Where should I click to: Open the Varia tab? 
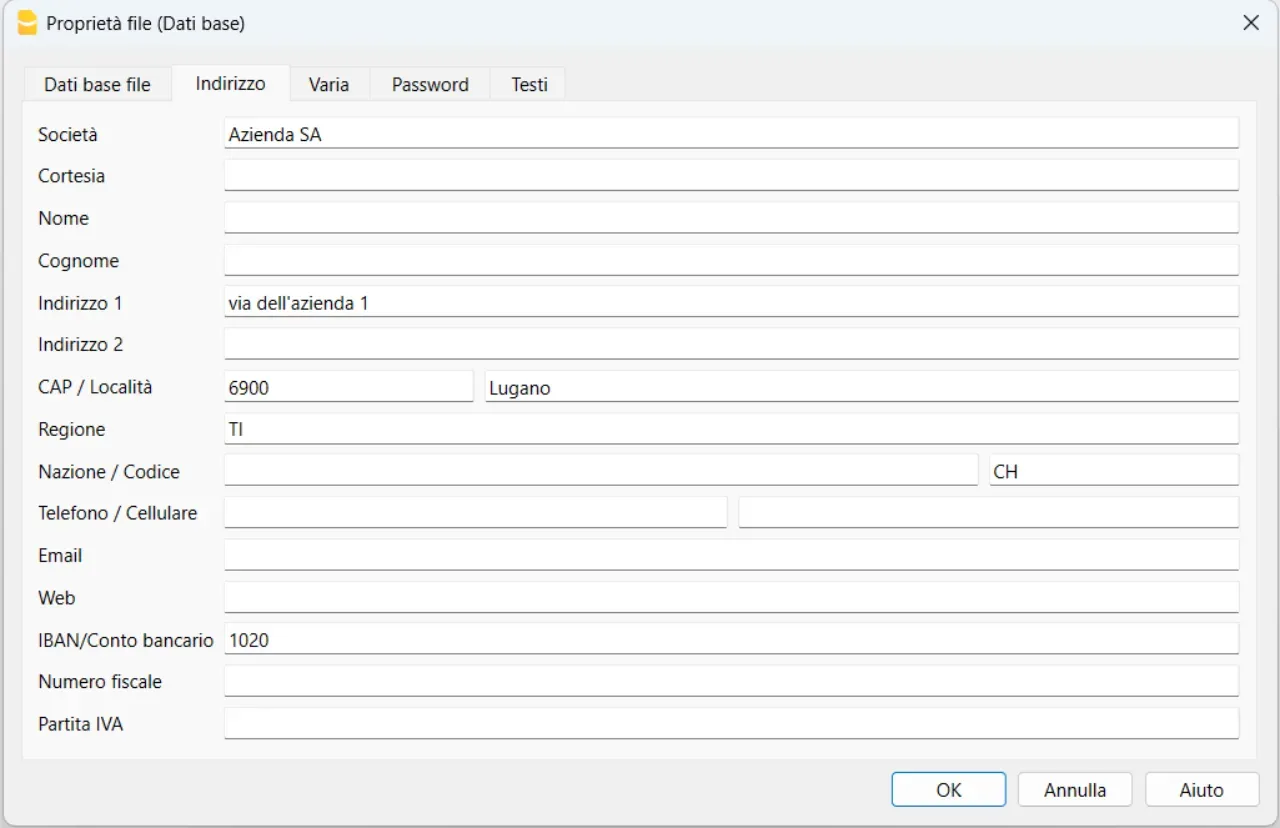329,85
